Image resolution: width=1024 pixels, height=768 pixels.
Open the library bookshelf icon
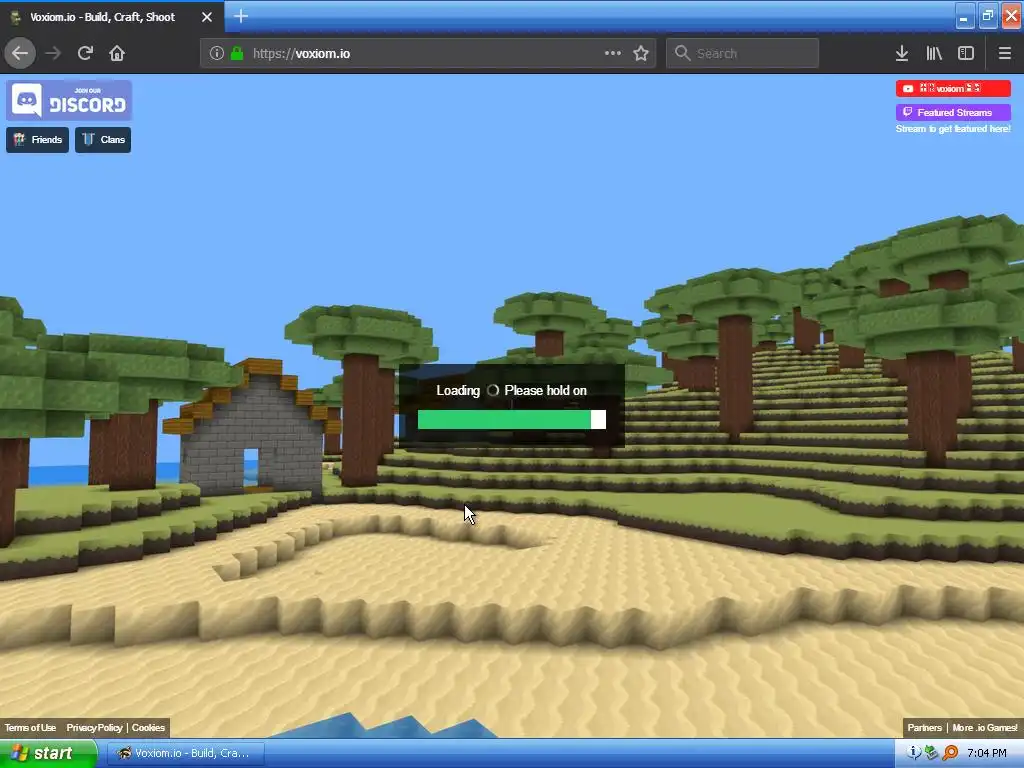(934, 53)
